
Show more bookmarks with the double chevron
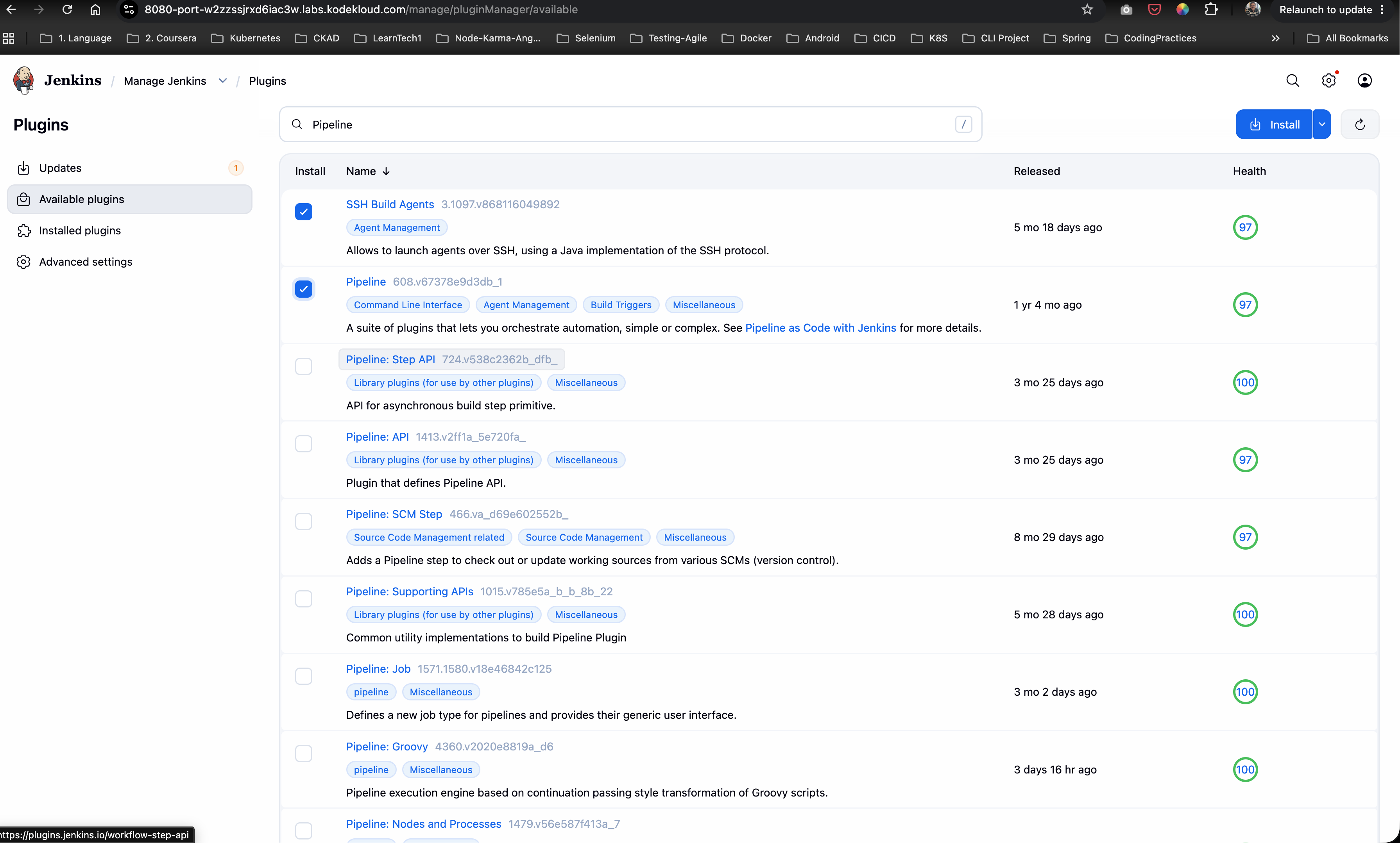(1275, 38)
